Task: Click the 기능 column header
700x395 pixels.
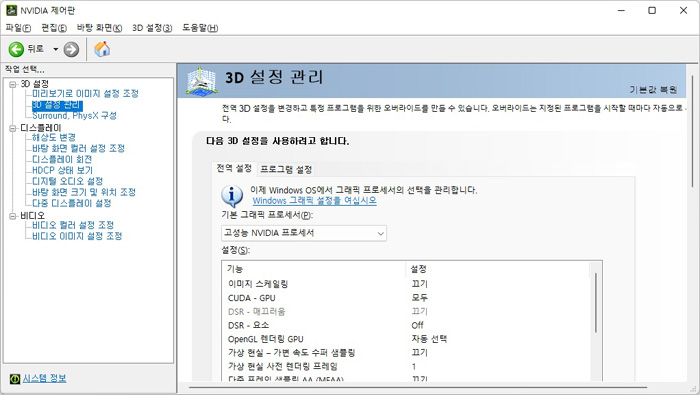Action: coord(313,269)
